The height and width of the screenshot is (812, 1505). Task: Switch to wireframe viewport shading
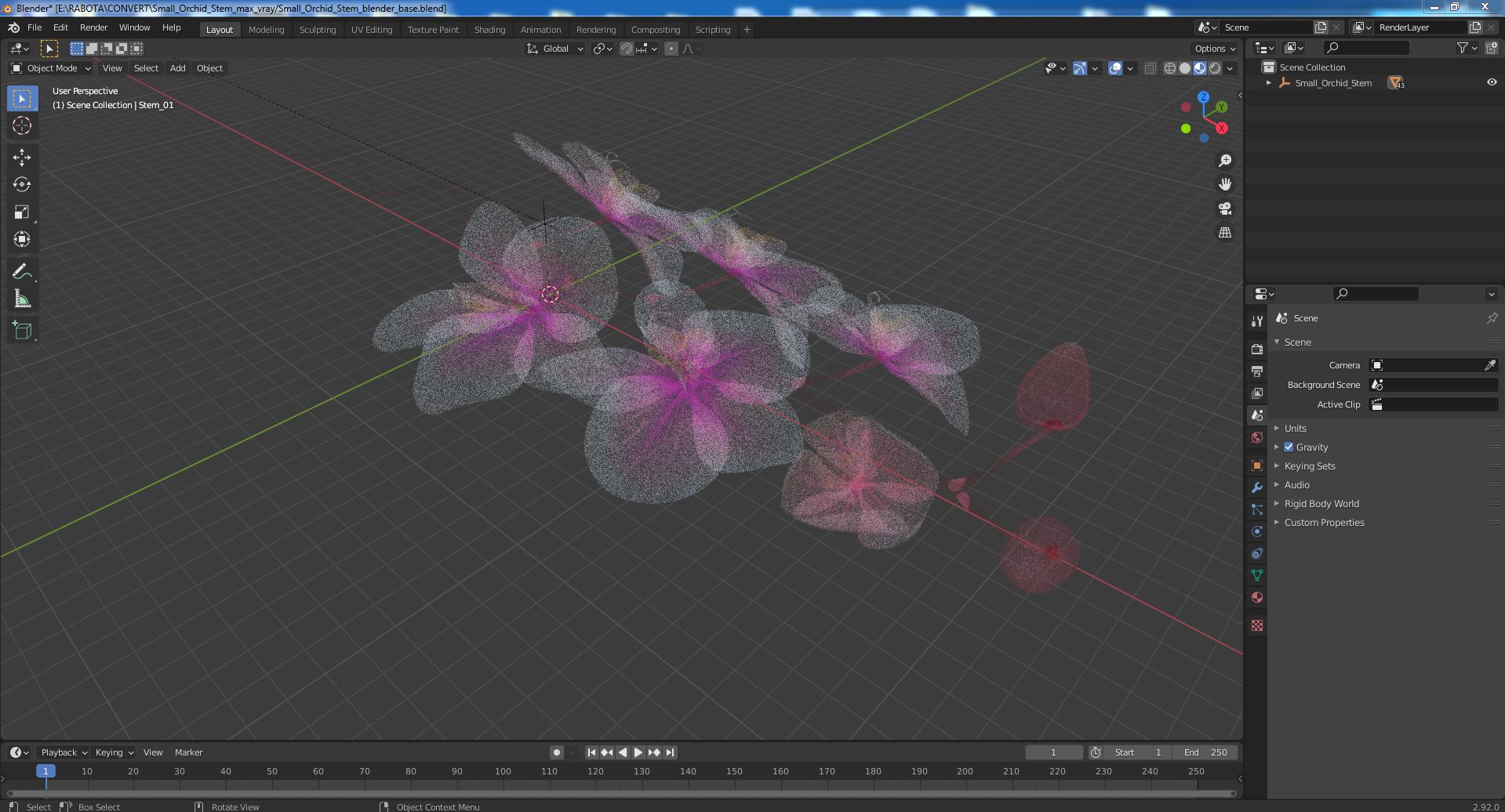(x=1170, y=68)
